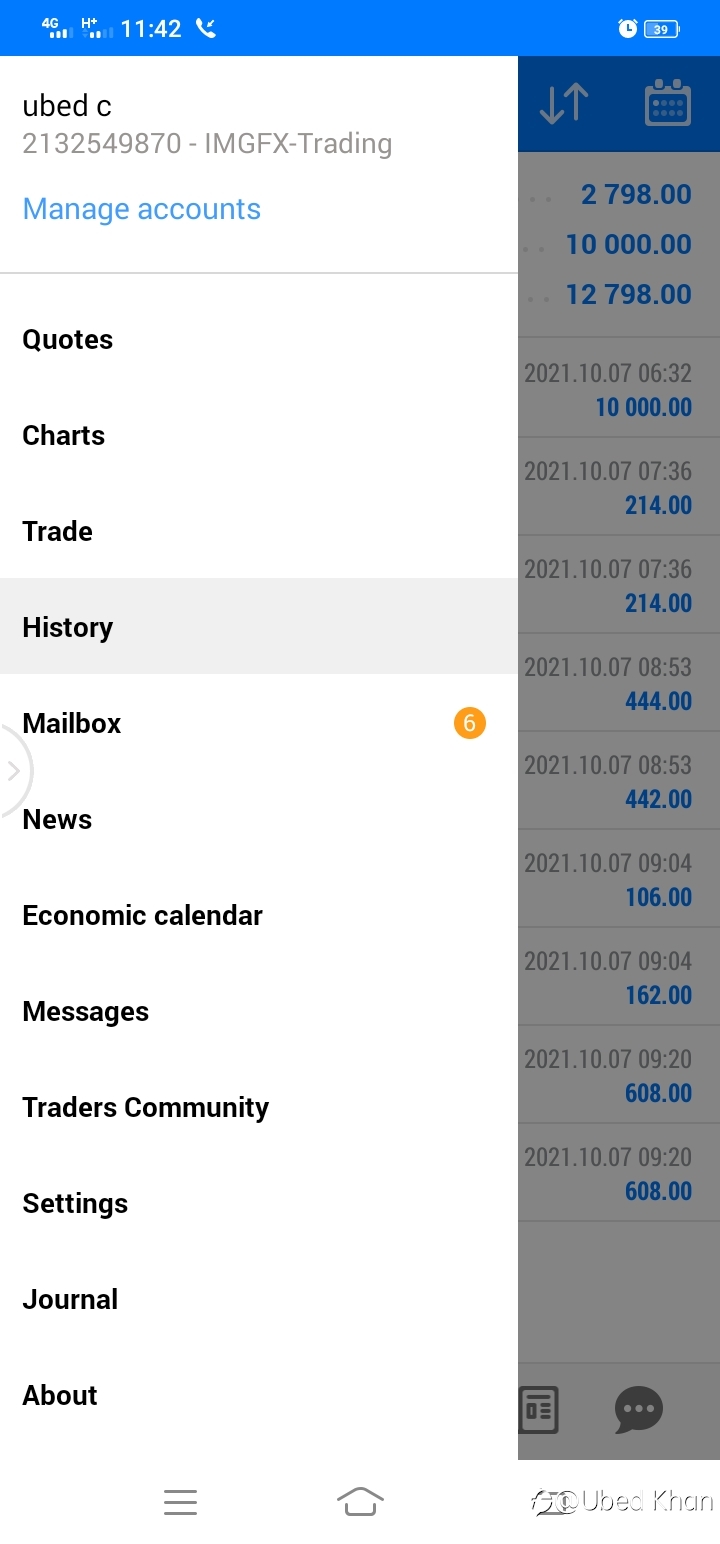Screen dimensions: 720x1544
Task: Open the Journal entry
Action: pyautogui.click(x=259, y=1300)
